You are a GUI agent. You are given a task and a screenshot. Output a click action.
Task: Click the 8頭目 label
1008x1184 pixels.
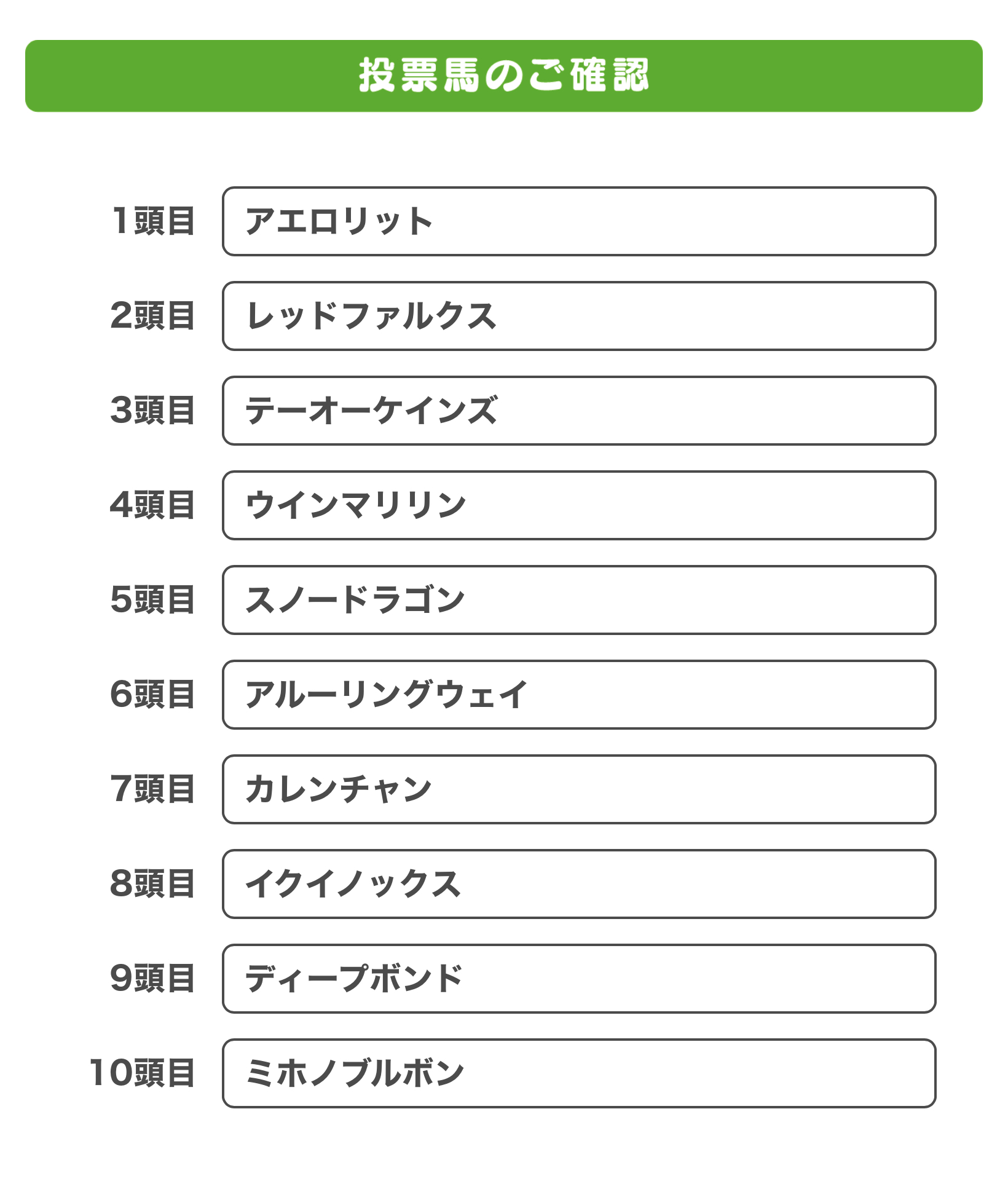[x=153, y=884]
